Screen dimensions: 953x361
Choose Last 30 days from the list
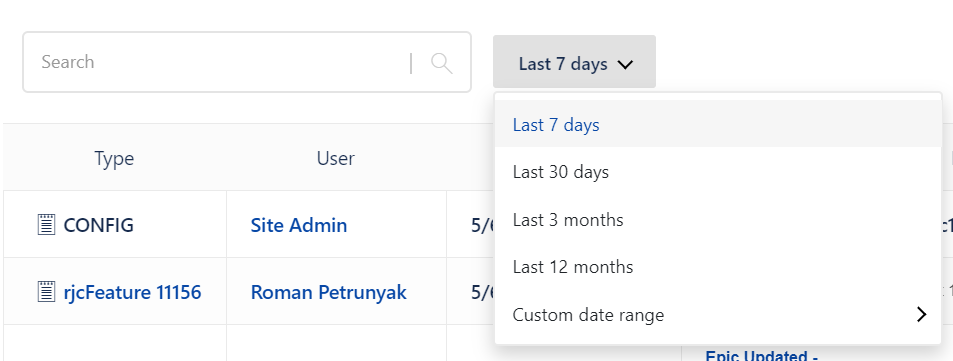718,172
